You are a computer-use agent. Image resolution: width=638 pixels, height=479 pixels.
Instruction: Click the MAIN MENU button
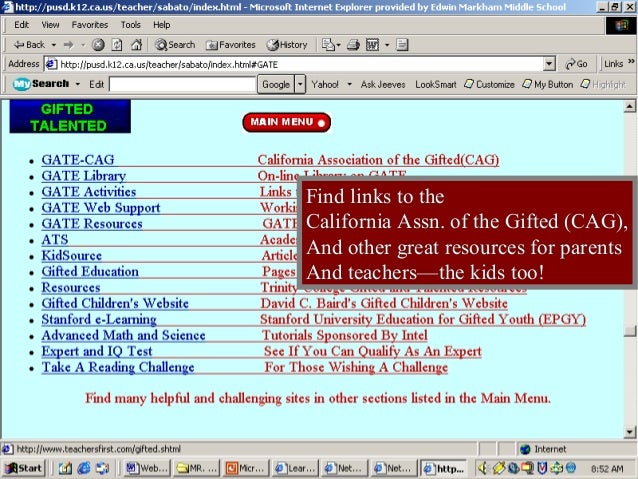click(286, 122)
